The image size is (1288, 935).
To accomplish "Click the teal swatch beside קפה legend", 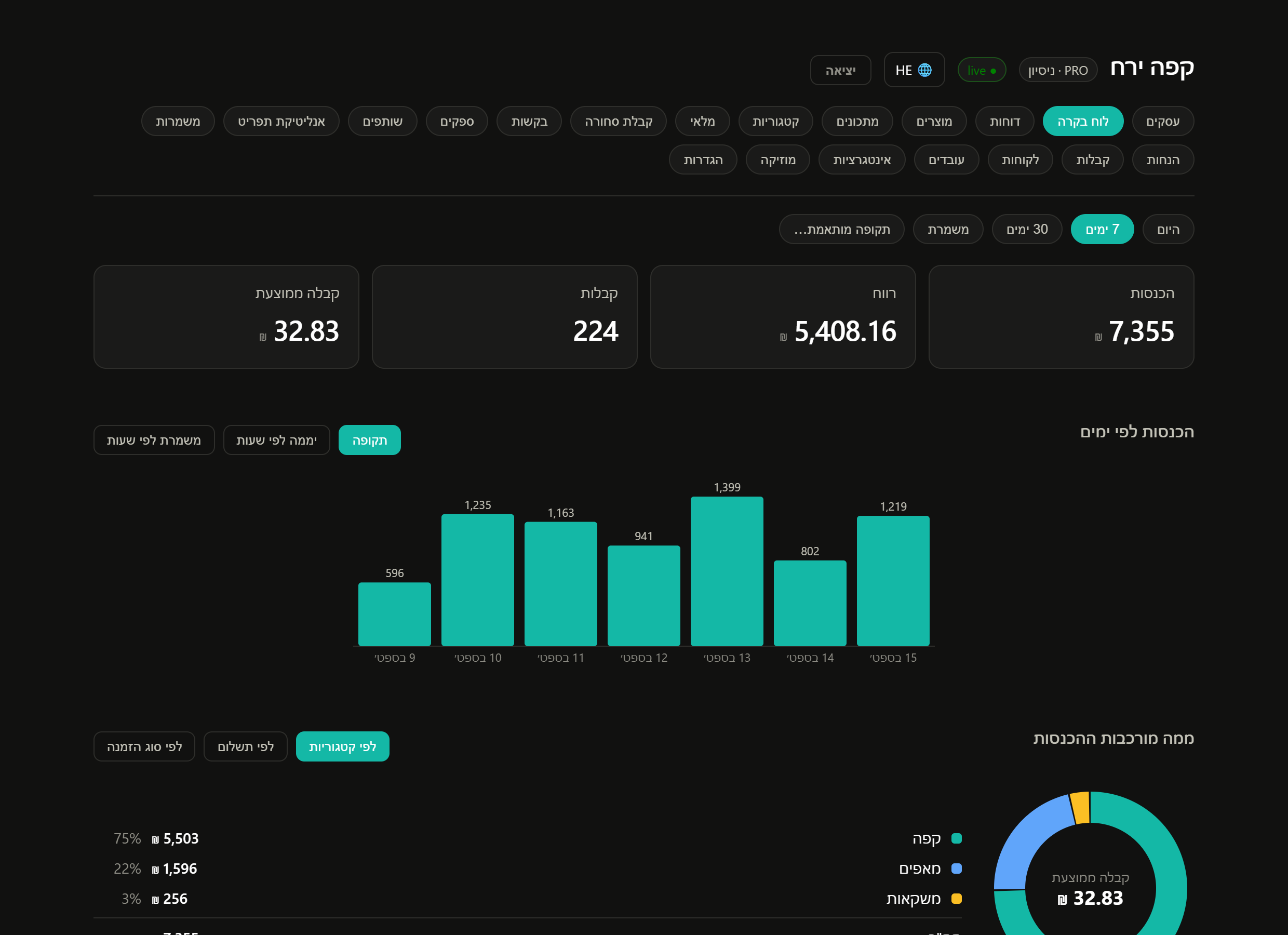I will (956, 838).
